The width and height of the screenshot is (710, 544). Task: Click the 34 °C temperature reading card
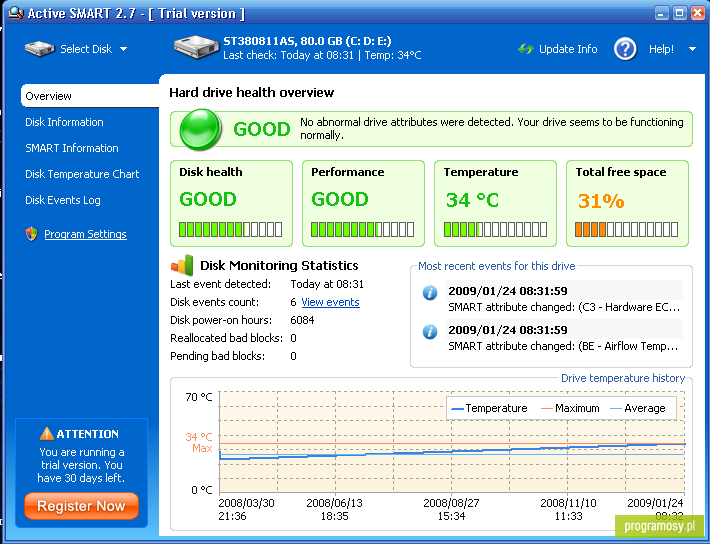click(495, 203)
